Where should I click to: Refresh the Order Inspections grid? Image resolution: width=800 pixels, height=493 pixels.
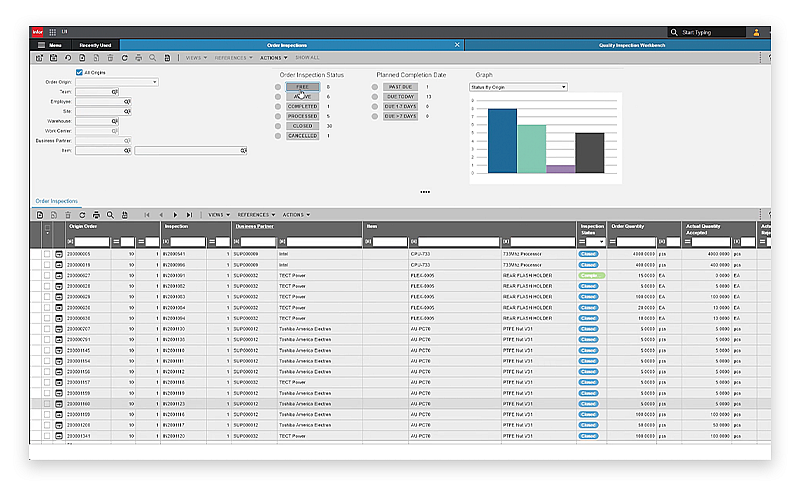click(82, 214)
